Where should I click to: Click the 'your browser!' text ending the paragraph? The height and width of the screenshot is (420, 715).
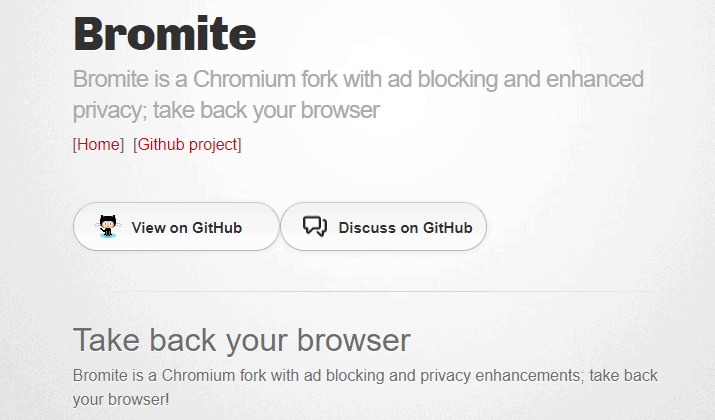click(x=121, y=399)
